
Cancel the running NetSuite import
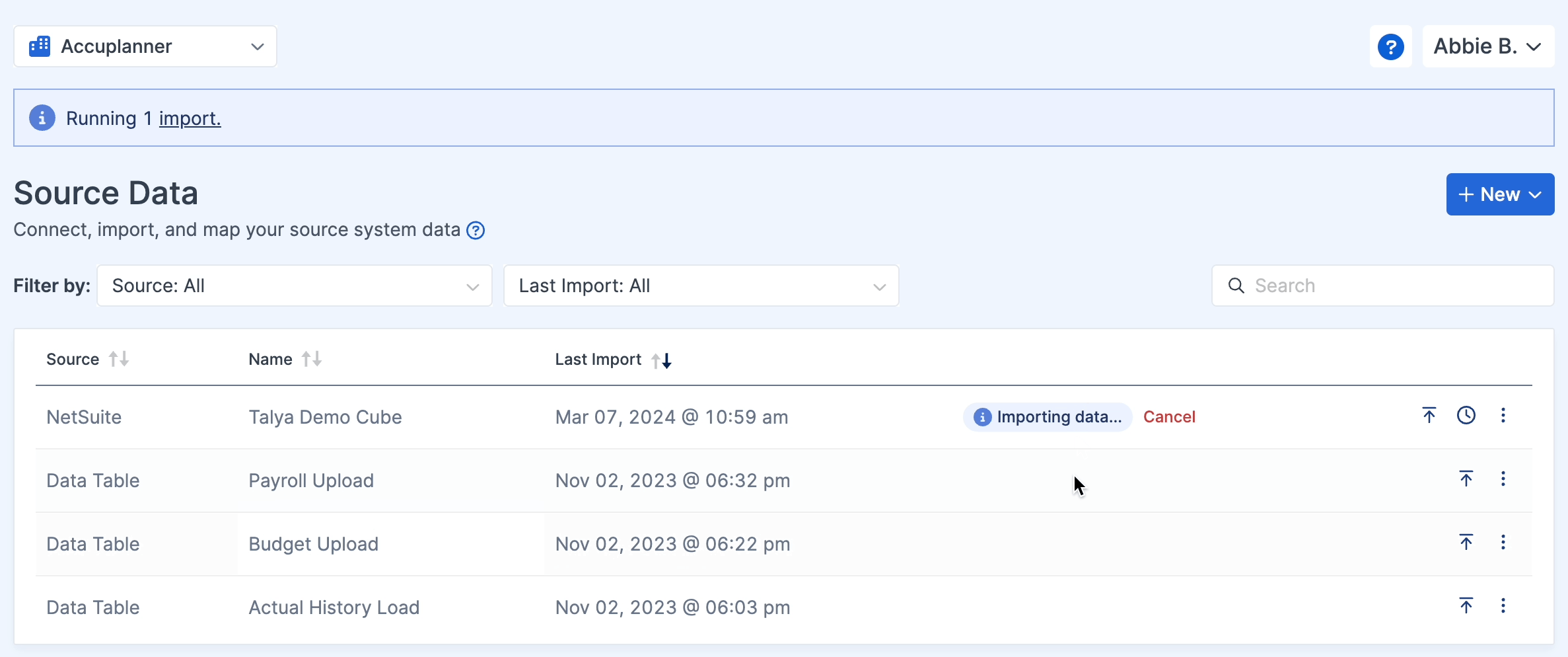pos(1169,416)
